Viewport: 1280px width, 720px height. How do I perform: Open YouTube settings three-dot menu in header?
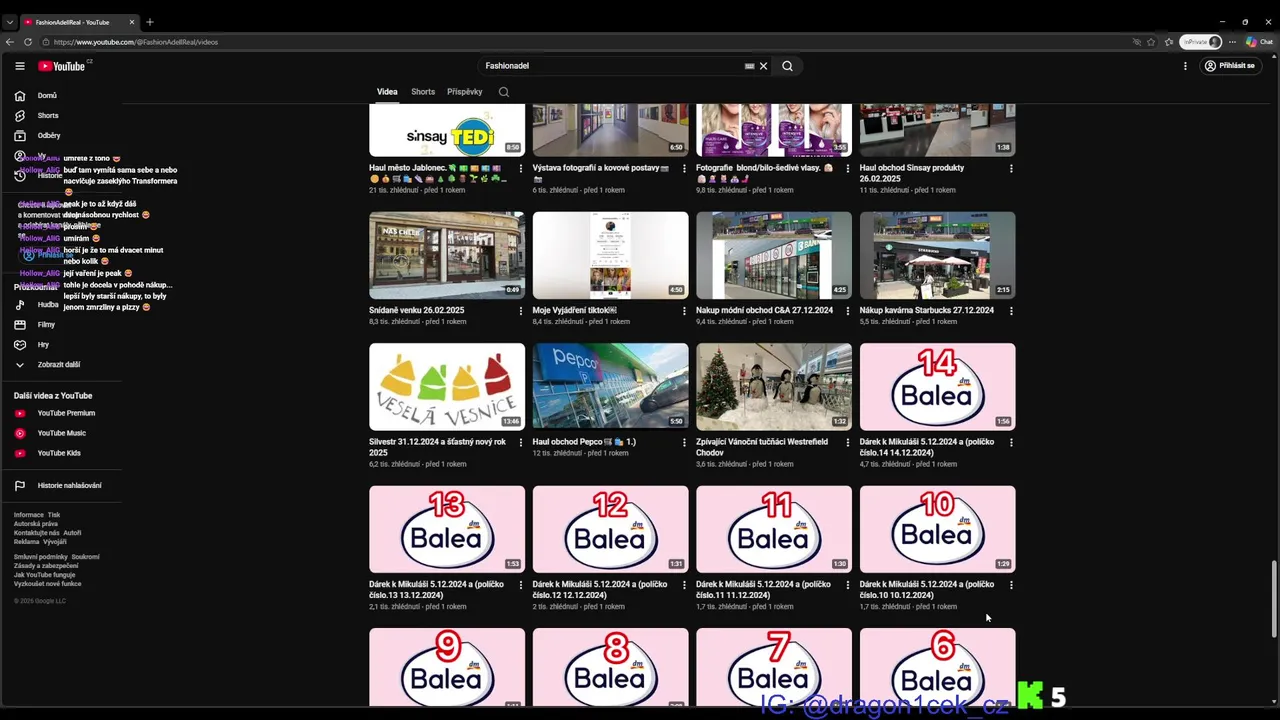tap(1185, 66)
